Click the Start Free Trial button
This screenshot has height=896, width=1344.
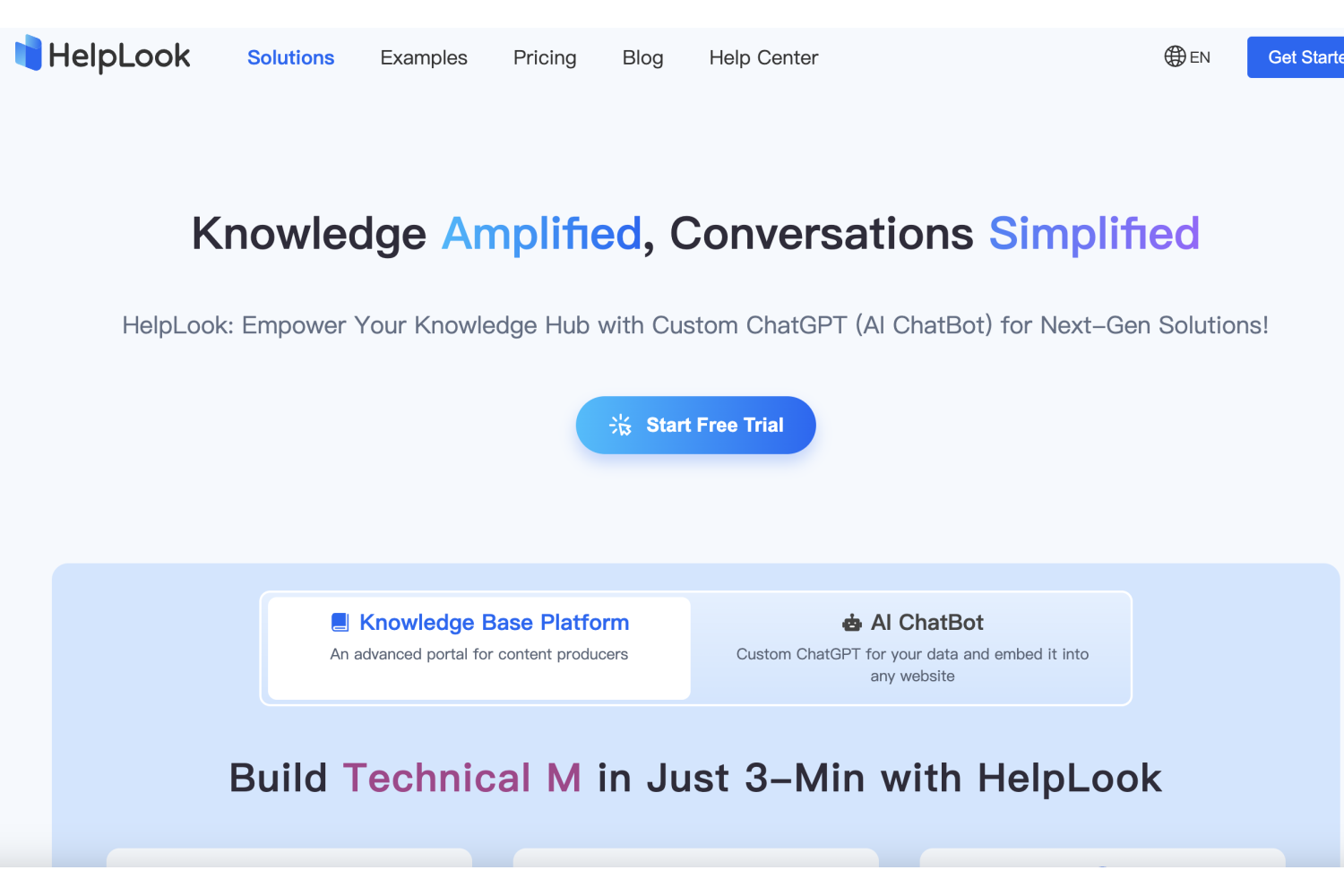(695, 425)
